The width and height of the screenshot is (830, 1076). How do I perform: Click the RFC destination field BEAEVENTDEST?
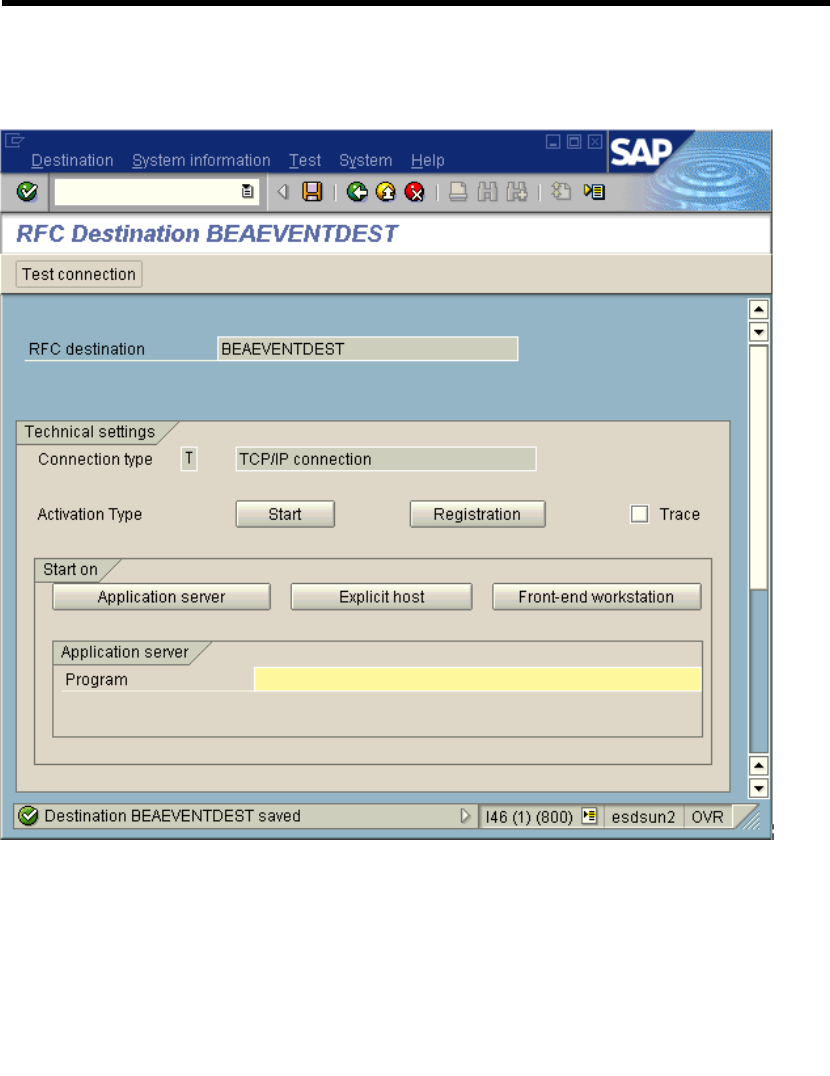point(368,349)
